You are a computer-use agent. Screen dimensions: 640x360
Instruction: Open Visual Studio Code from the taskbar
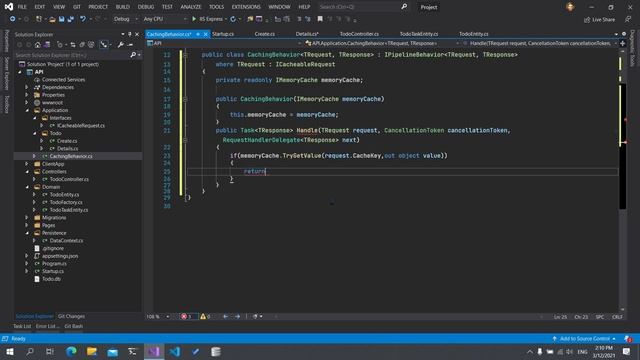[x=174, y=351]
